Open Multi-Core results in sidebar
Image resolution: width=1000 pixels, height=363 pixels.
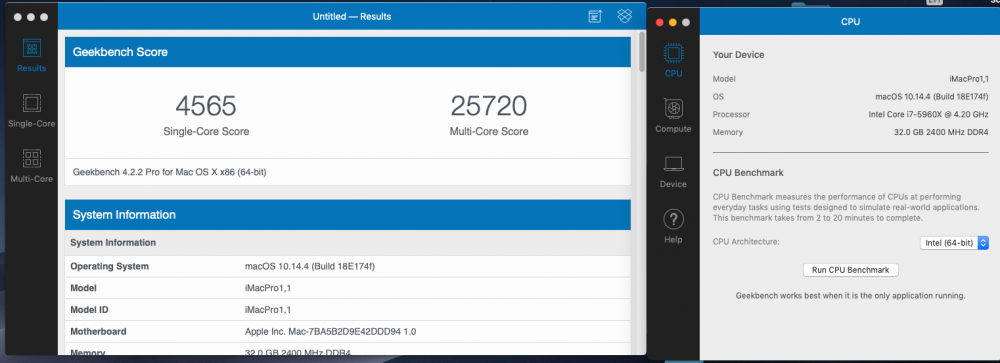31,167
